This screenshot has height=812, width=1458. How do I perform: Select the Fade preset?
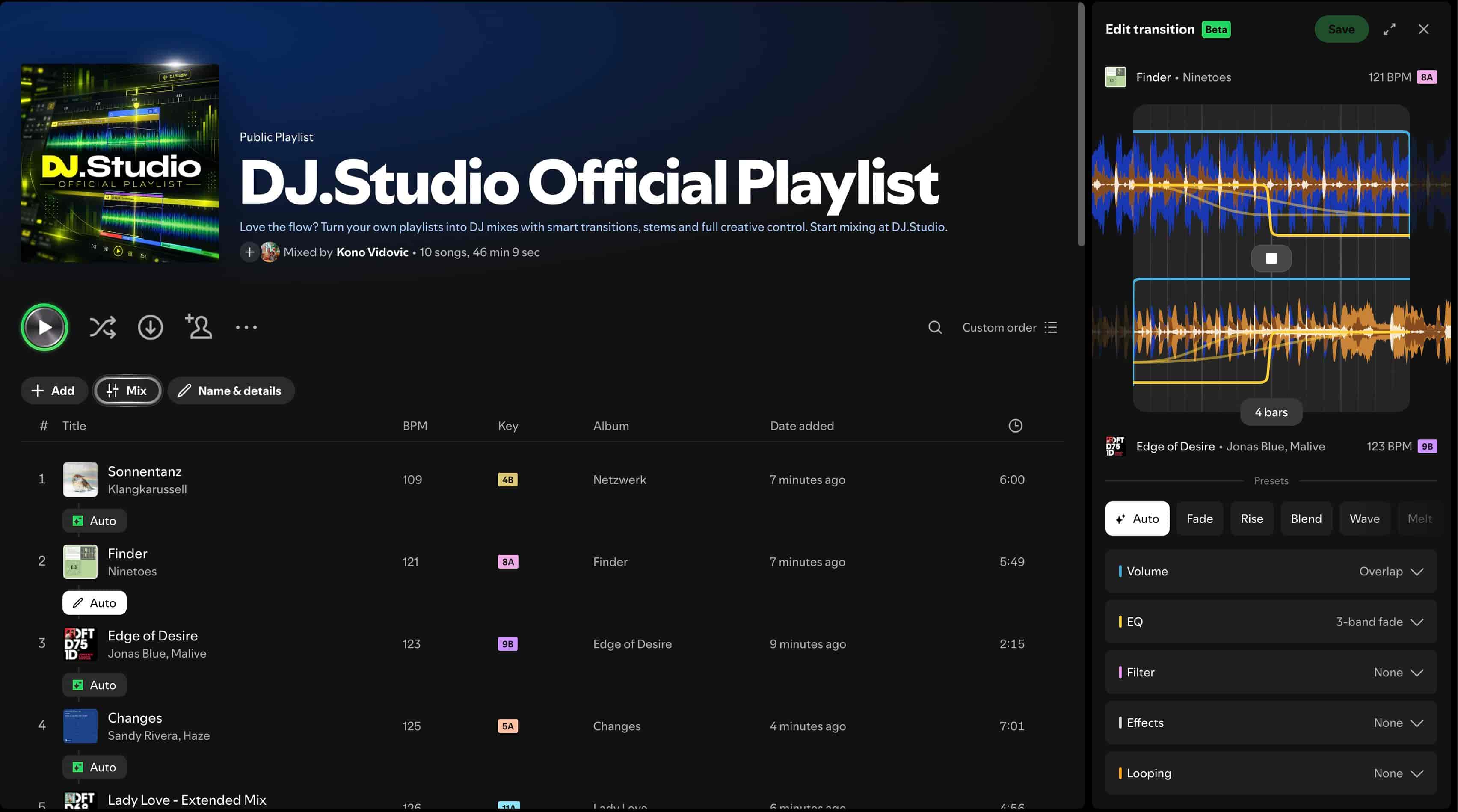pyautogui.click(x=1199, y=519)
